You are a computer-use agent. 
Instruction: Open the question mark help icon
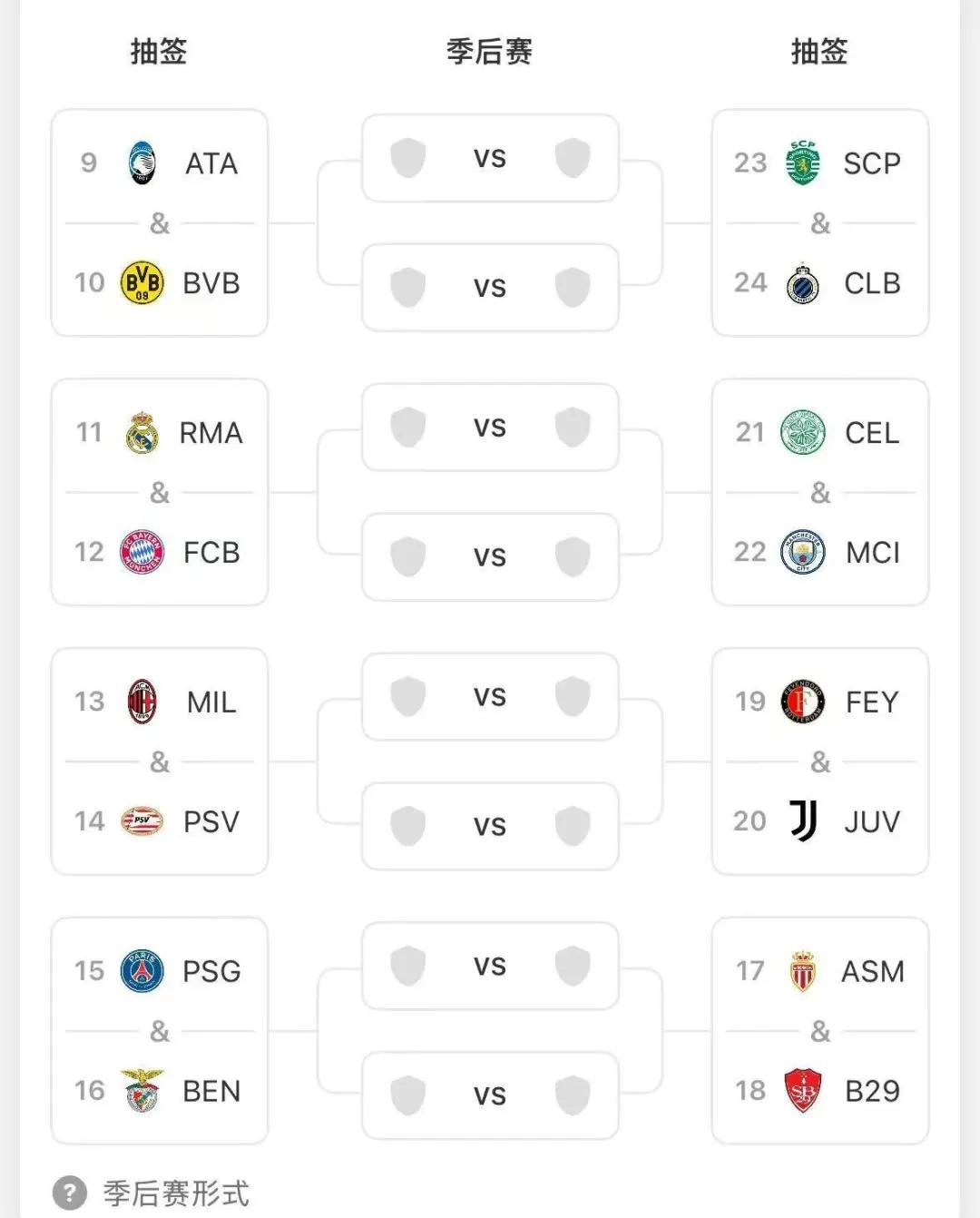[x=70, y=1193]
